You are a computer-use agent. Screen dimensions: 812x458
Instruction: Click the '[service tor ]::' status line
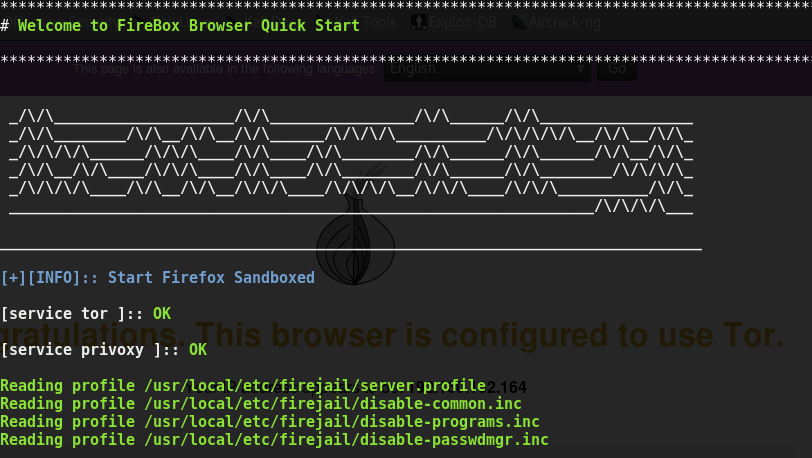[x=71, y=314]
